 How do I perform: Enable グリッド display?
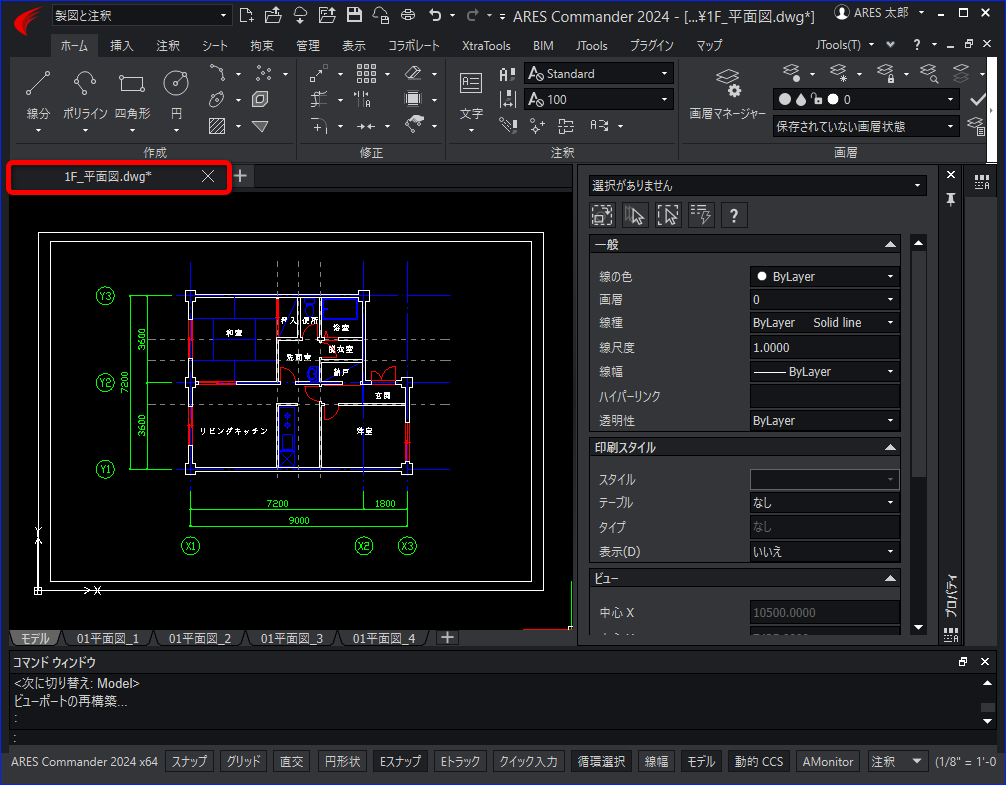point(243,761)
